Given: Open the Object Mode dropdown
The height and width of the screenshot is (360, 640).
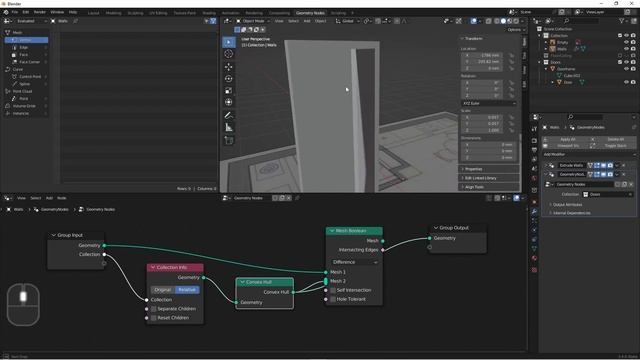Looking at the screenshot, I should point(253,21).
